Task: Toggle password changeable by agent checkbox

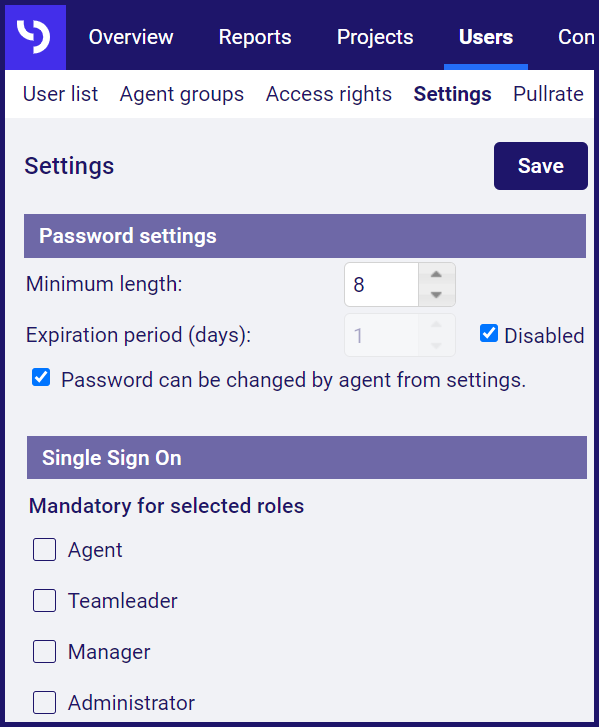Action: pos(41,377)
